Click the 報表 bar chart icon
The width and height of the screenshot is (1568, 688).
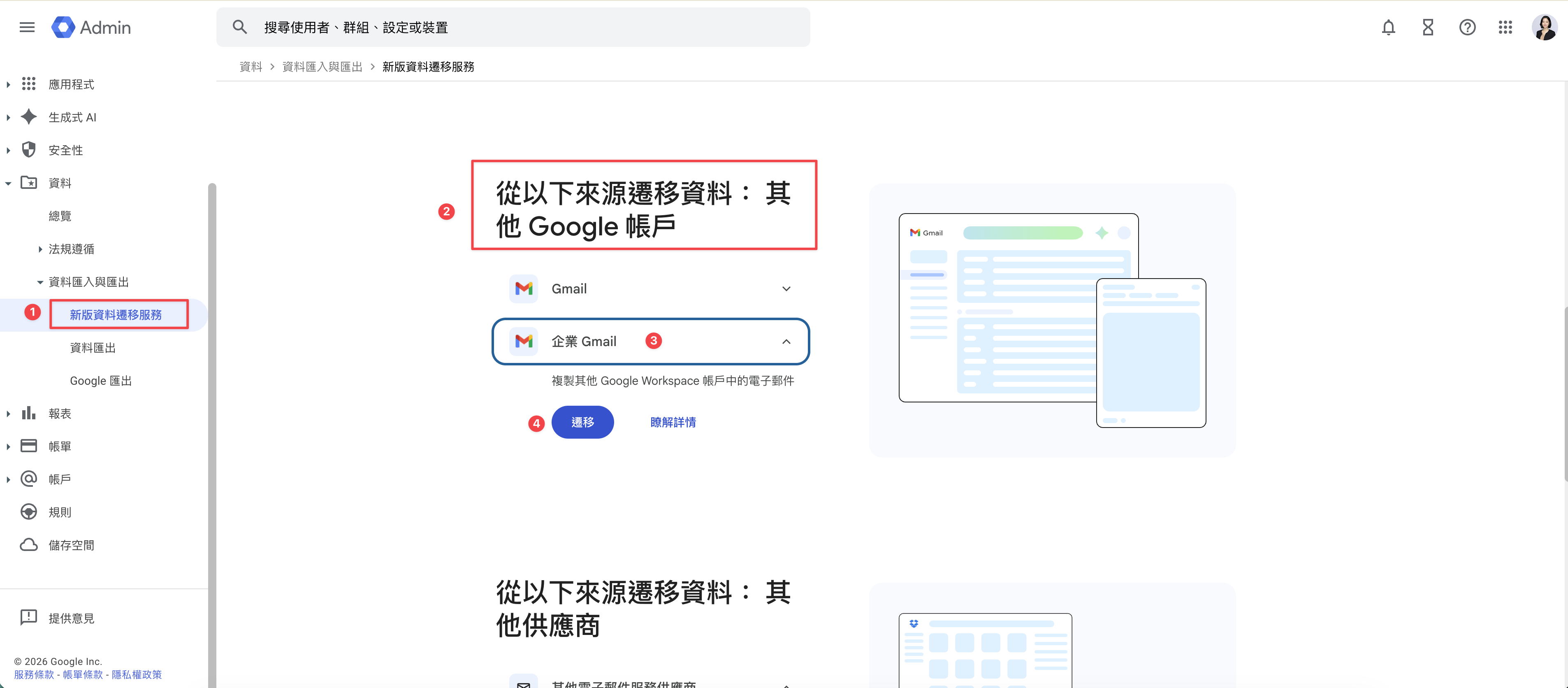click(x=29, y=414)
